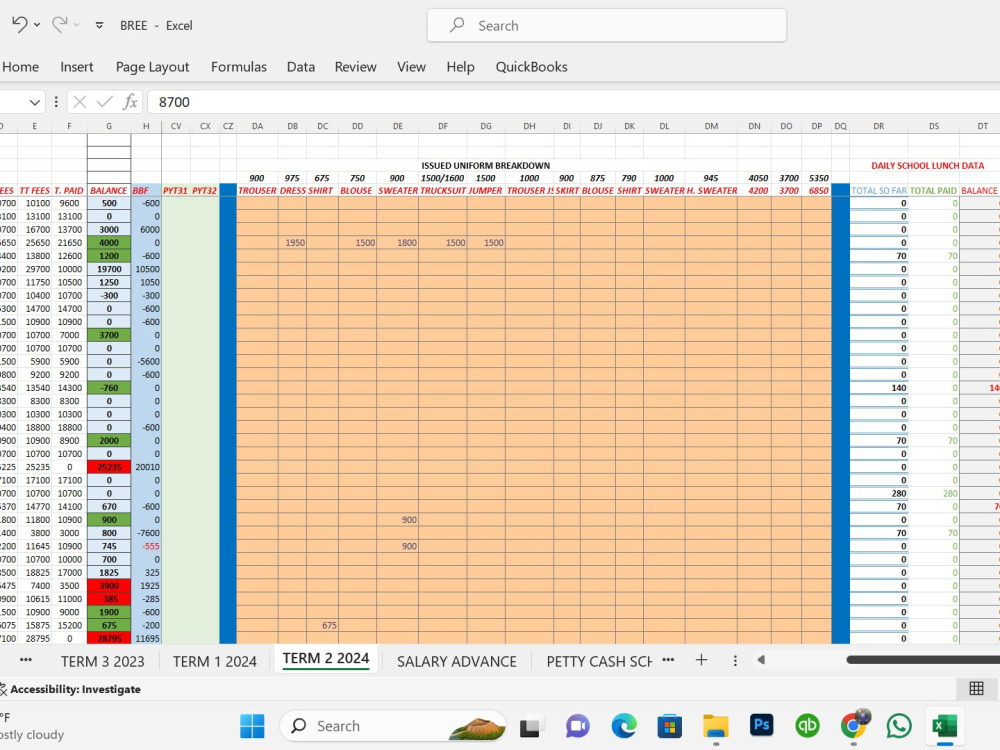The image size is (1000, 750).
Task: Click the ISSUED UNIFORM BREAKDOWN title
Action: click(x=485, y=166)
